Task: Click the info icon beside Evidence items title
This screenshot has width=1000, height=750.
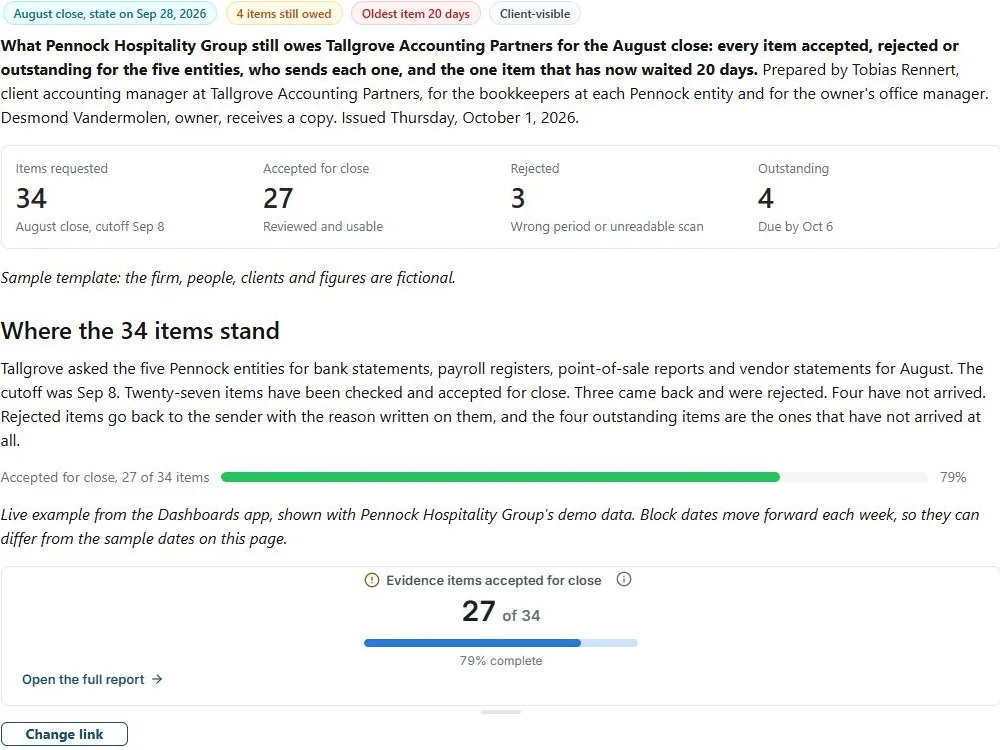Action: tap(624, 579)
